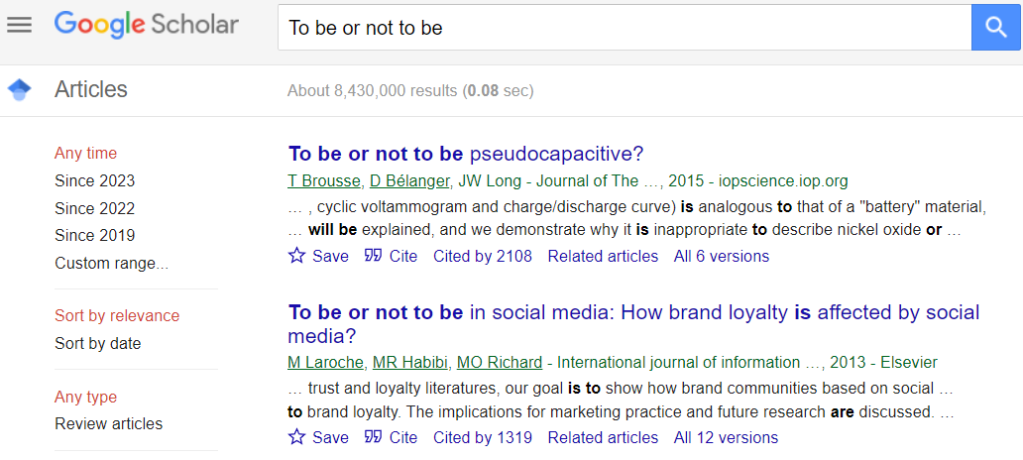Viewport: 1023px width, 460px height.
Task: Show All 12 versions of second result
Action: (725, 437)
